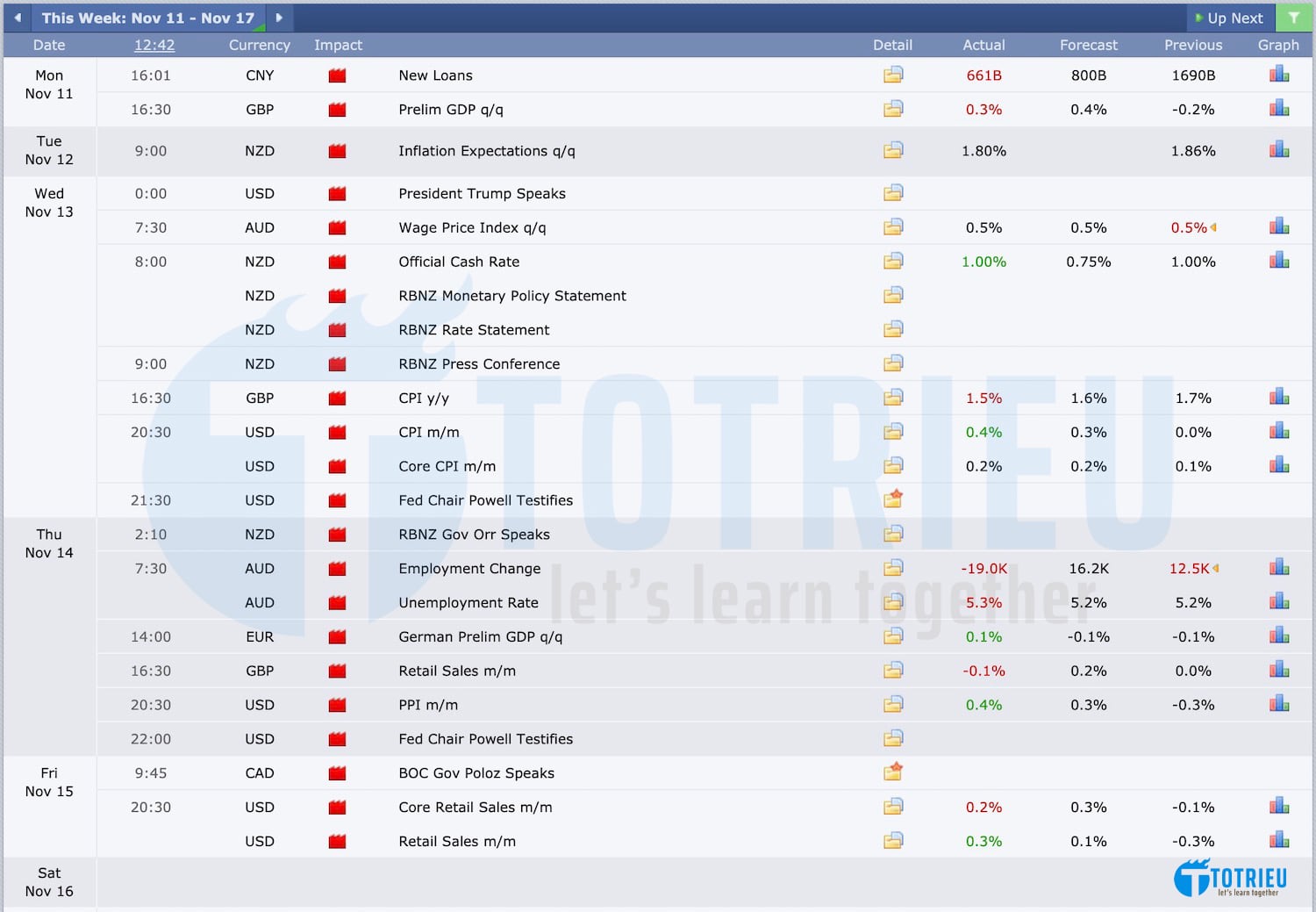
Task: Select the Core Retail Sales m/m event
Action: [476, 808]
